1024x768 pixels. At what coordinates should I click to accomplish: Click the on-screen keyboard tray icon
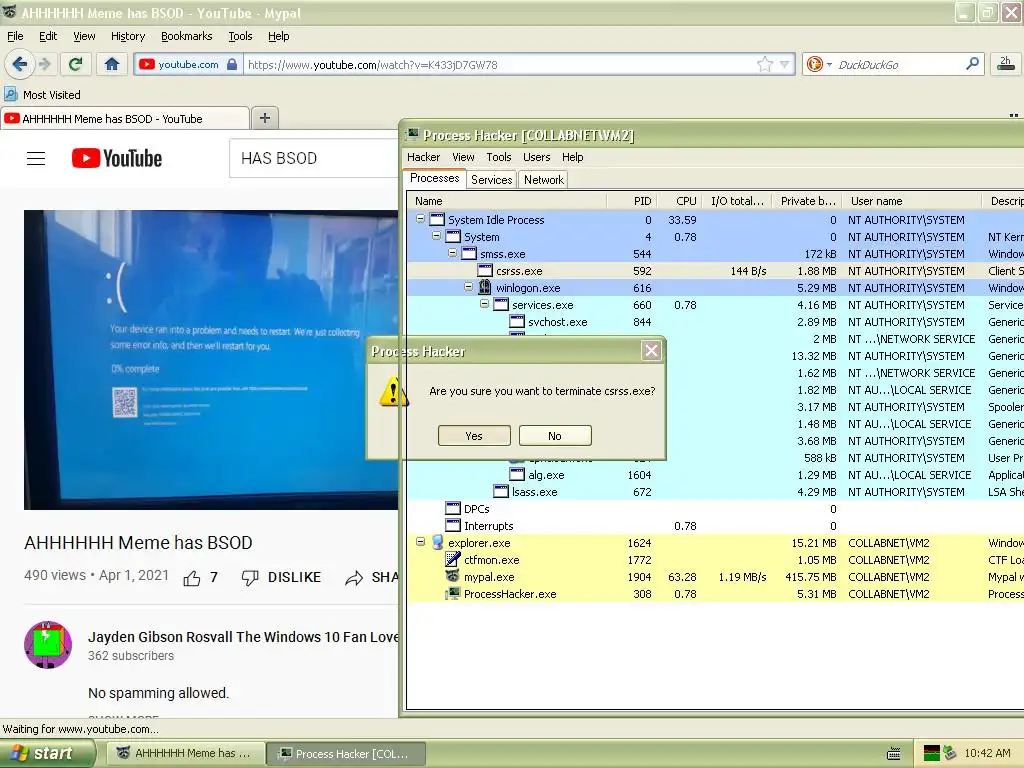894,754
